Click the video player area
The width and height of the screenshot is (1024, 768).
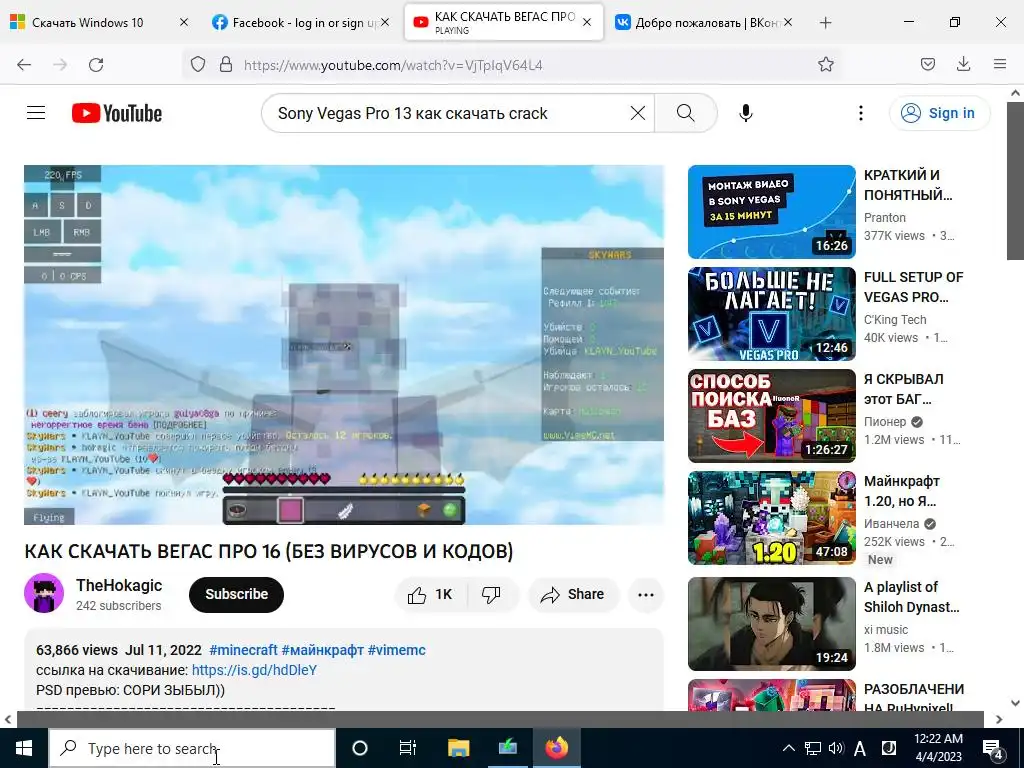[344, 344]
